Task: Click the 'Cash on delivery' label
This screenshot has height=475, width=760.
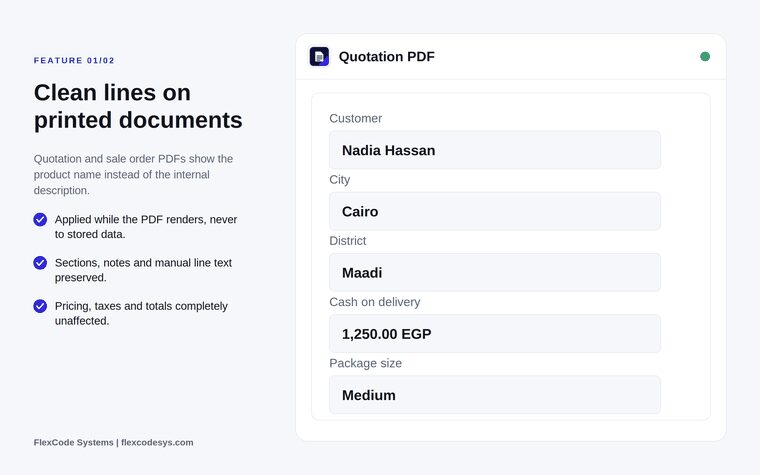Action: [375, 302]
